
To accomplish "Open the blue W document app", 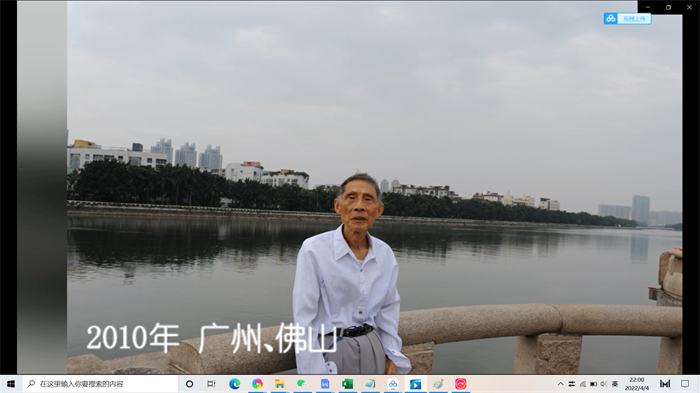I will tap(325, 384).
